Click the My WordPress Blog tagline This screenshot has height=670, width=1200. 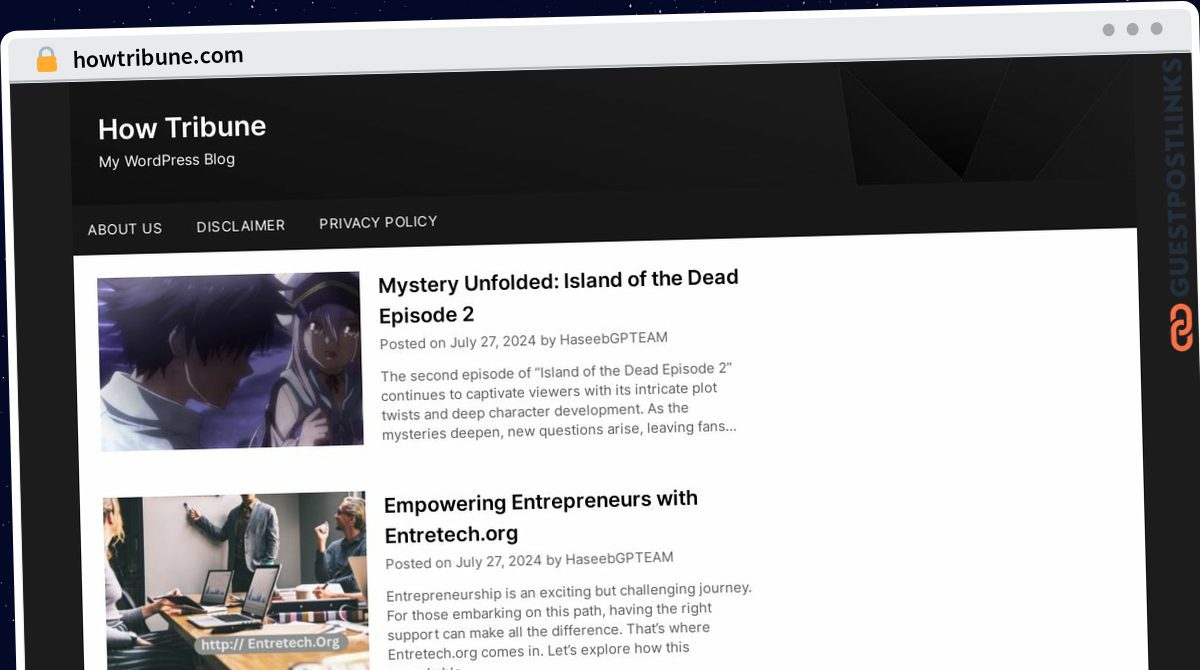[x=167, y=160]
